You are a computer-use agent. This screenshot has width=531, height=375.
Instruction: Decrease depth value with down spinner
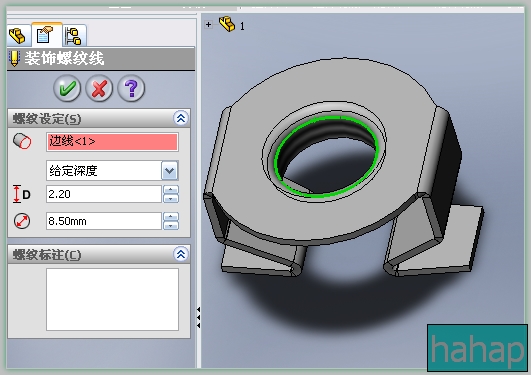tap(171, 199)
